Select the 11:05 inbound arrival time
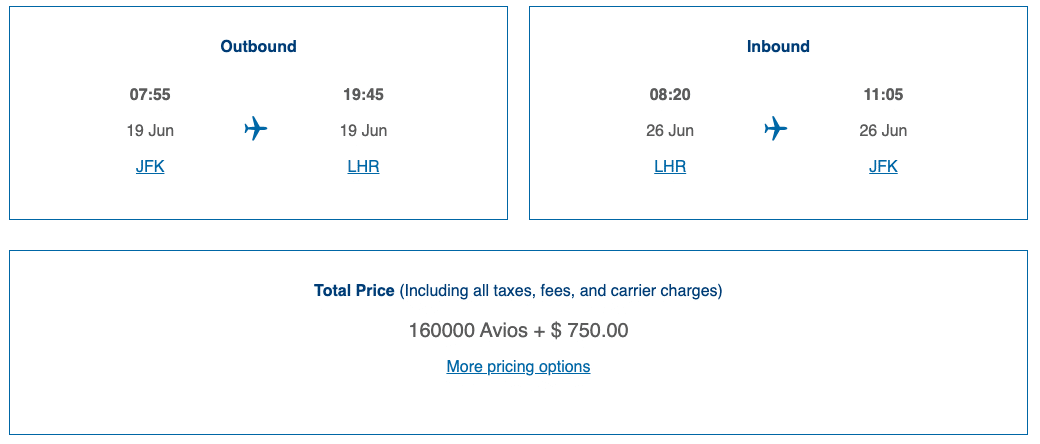Viewport: 1040px width, 444px height. click(x=883, y=95)
